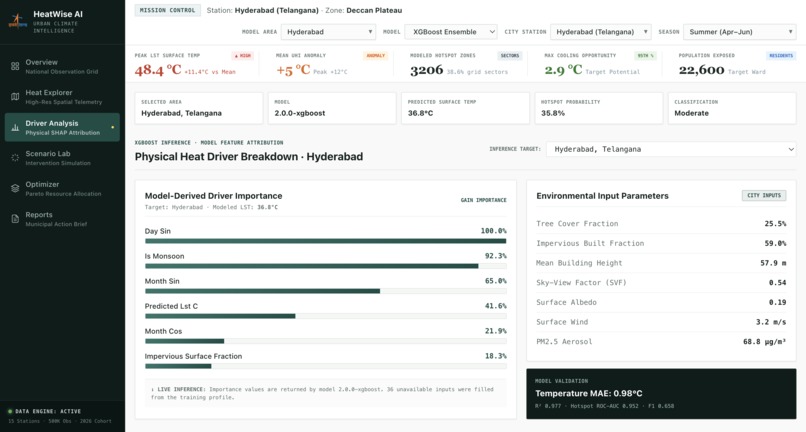The width and height of the screenshot is (806, 432).
Task: Click the Selected Area card
Action: pos(198,108)
